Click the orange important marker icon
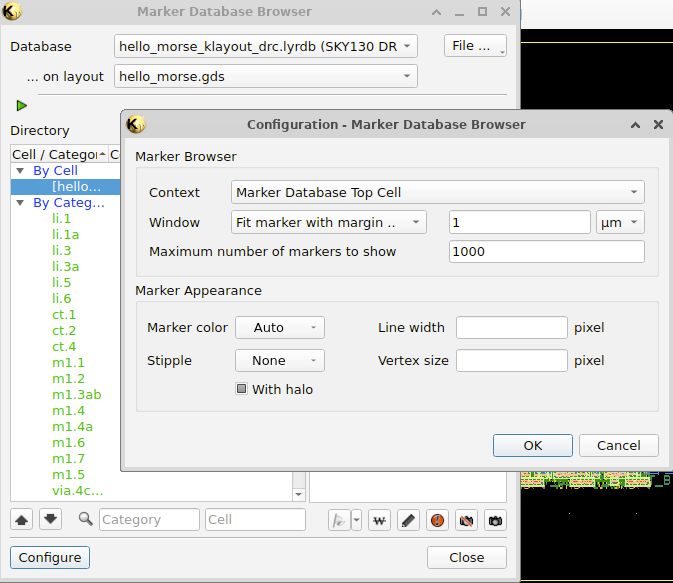 pos(437,520)
